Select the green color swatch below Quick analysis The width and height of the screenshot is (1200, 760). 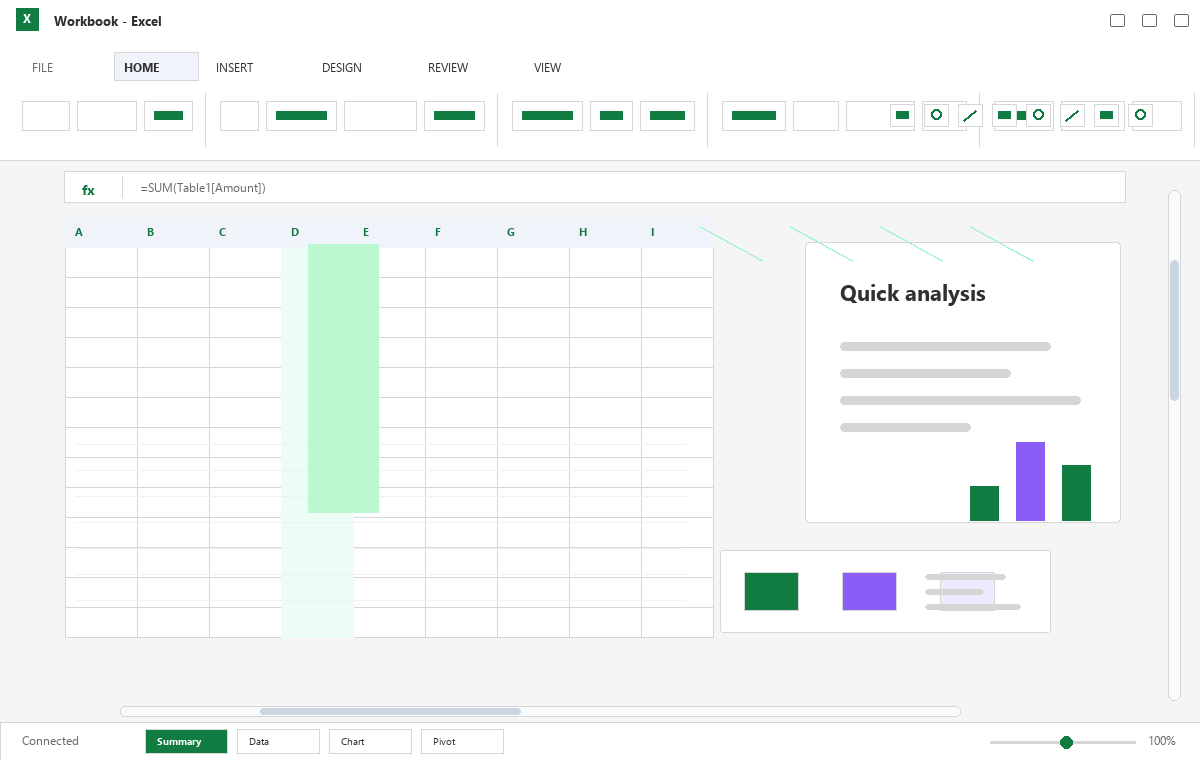tap(771, 591)
